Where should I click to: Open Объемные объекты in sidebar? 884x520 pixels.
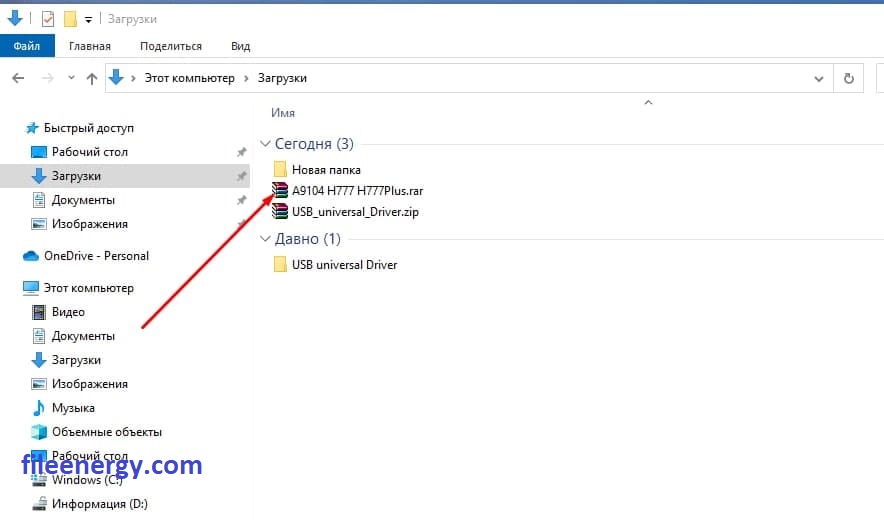pyautogui.click(x=107, y=431)
